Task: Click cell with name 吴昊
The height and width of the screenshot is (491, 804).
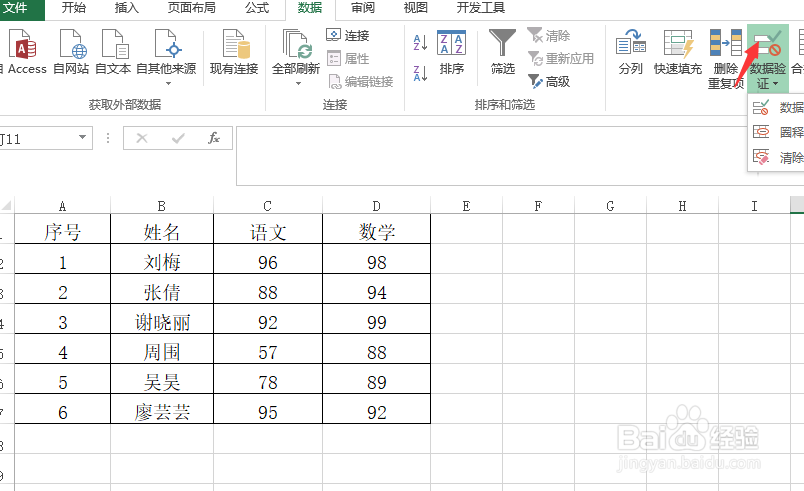Action: (162, 379)
